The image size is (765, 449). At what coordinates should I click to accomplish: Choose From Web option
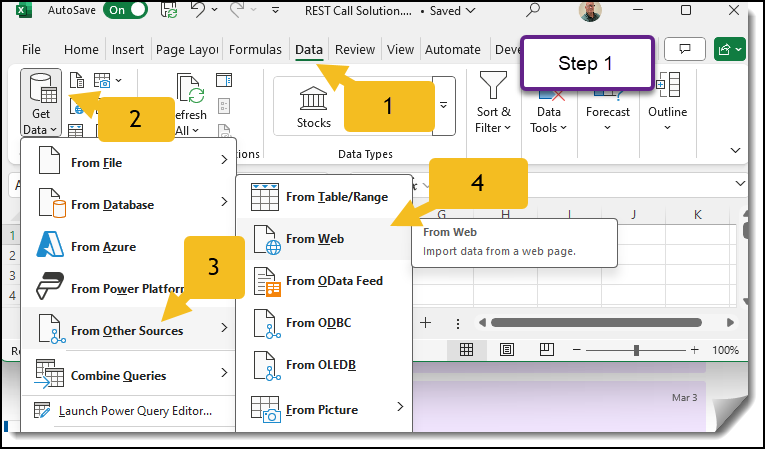click(x=324, y=239)
